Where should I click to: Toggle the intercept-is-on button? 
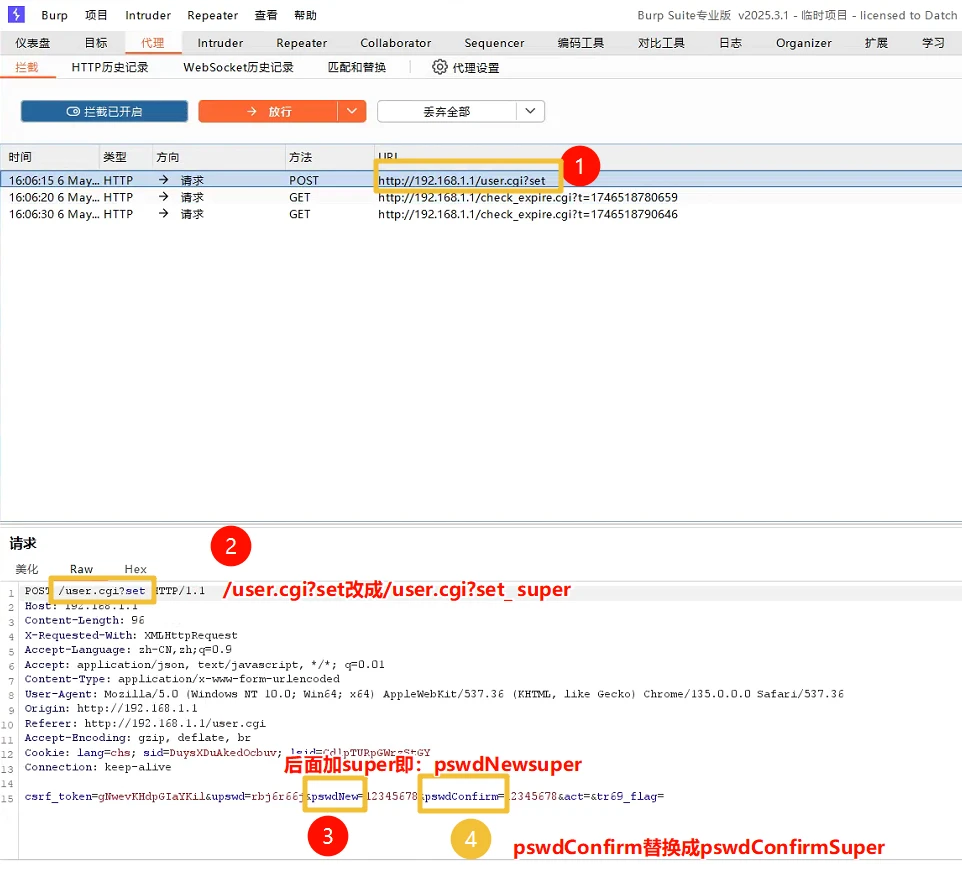[104, 112]
